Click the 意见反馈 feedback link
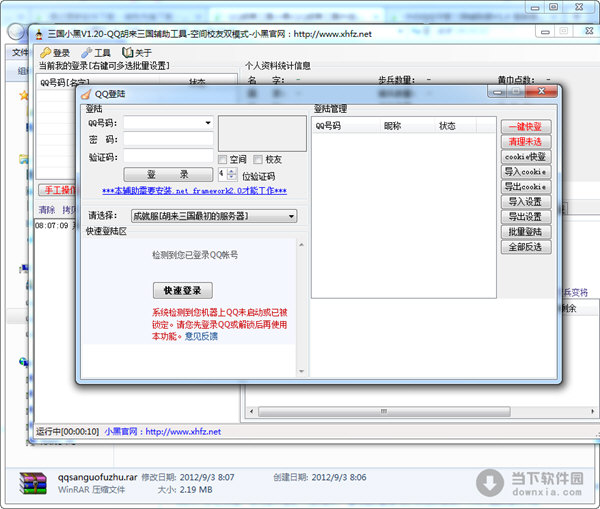This screenshot has width=600, height=509. pyautogui.click(x=201, y=336)
